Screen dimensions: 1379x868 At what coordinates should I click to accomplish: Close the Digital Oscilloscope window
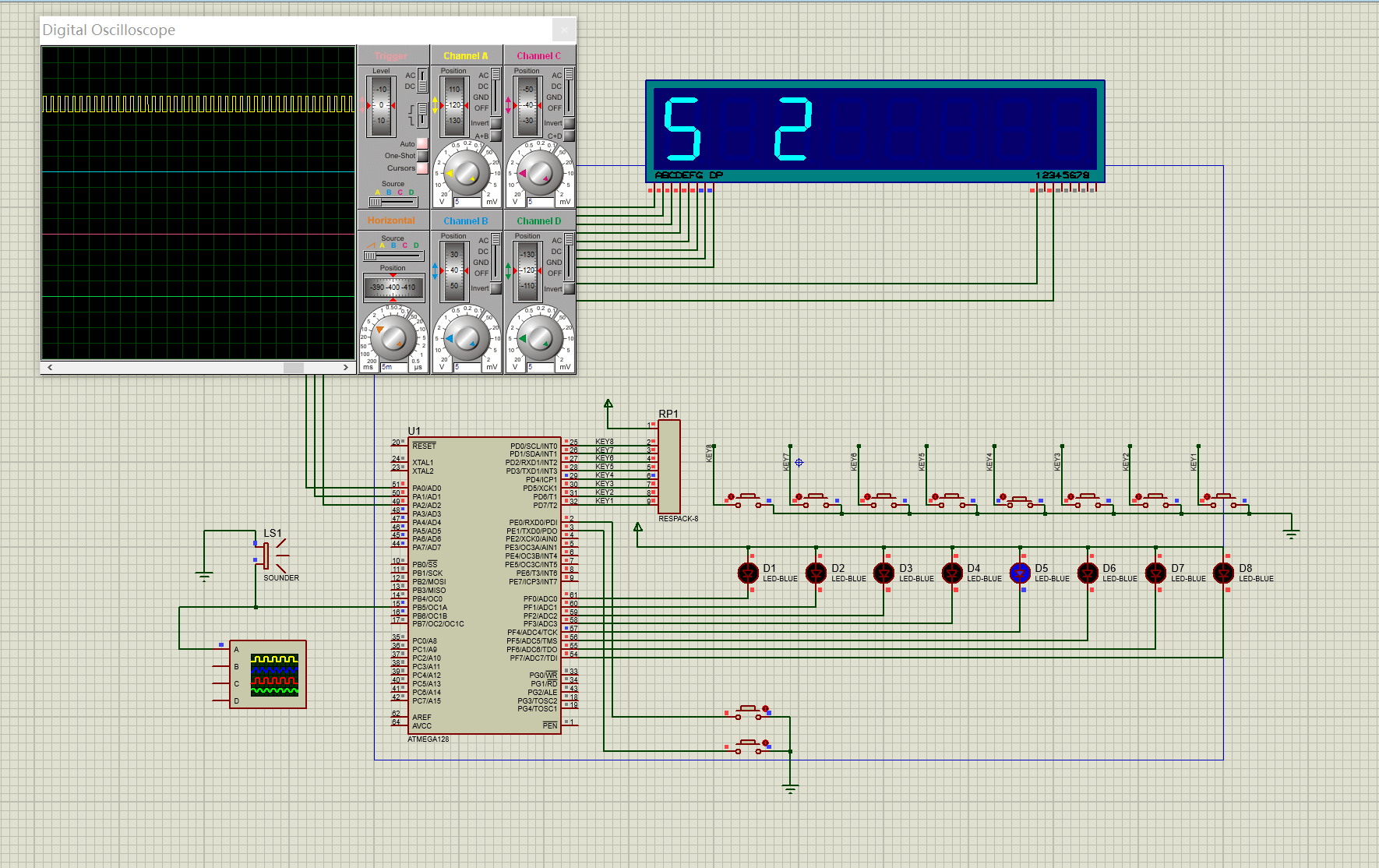(564, 30)
